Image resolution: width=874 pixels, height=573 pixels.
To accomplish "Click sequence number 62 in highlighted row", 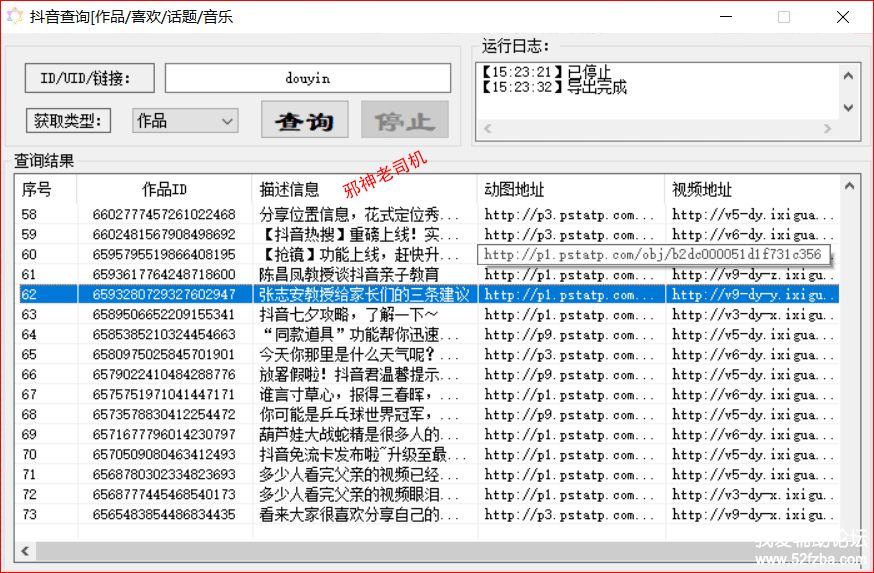I will [x=29, y=294].
